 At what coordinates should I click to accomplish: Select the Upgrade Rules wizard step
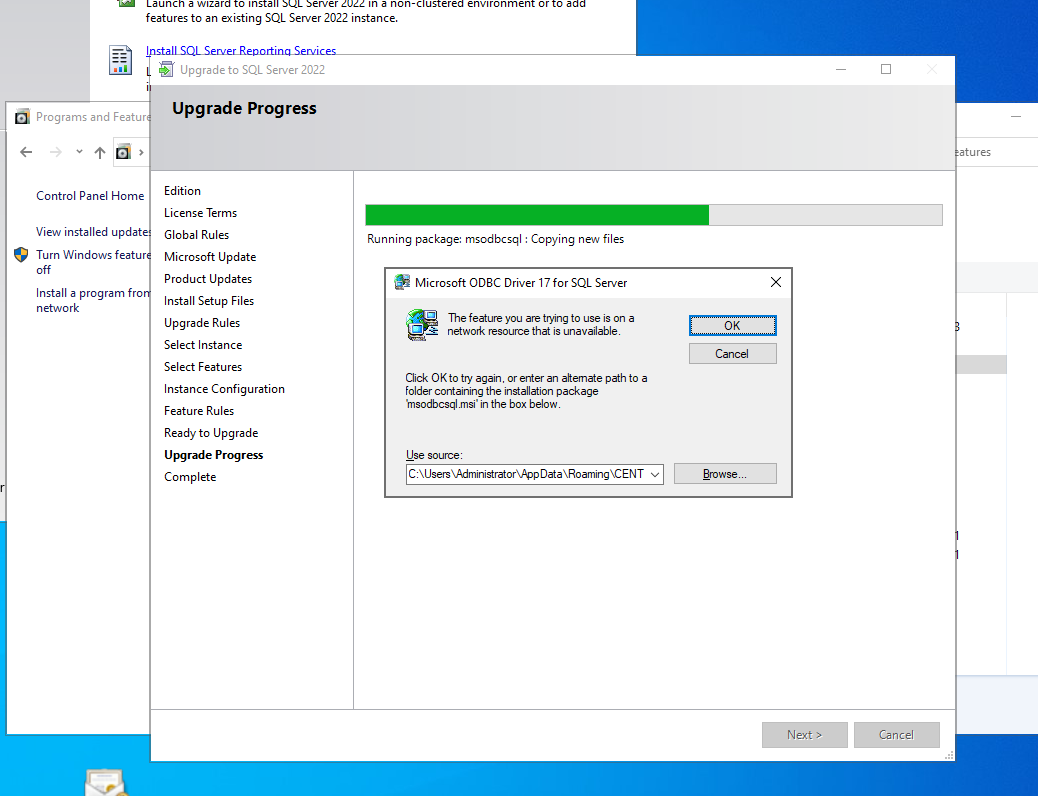[x=202, y=323]
